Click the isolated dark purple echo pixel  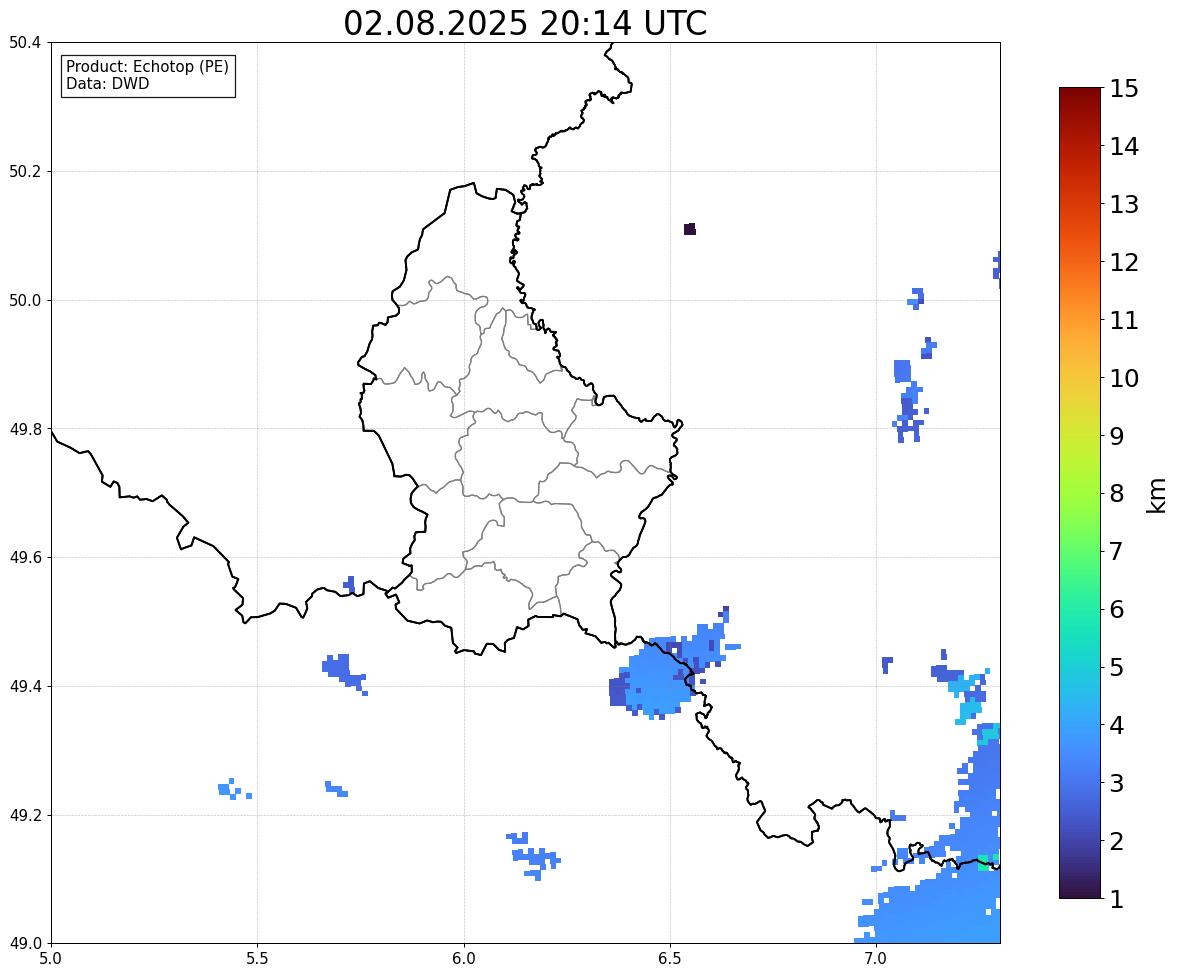tap(690, 229)
